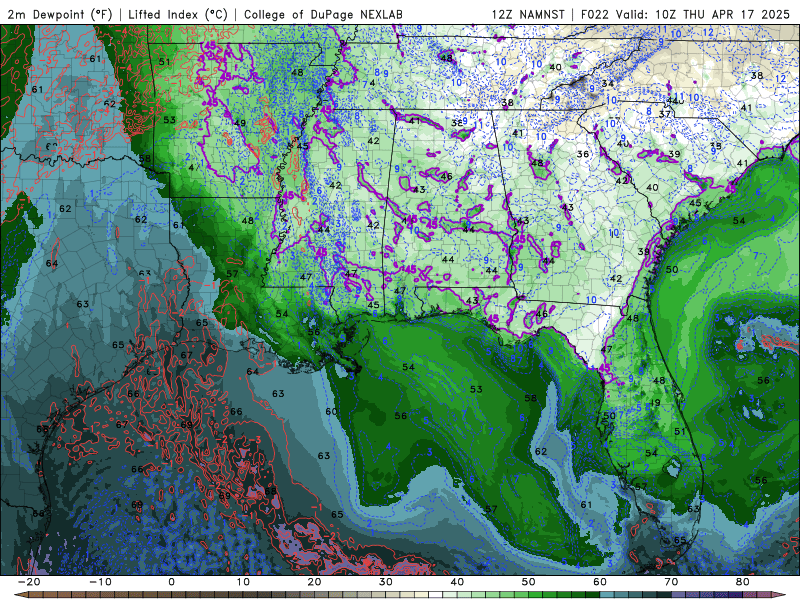Click the '50' label on the color scale
The height and width of the screenshot is (600, 800).
click(529, 582)
